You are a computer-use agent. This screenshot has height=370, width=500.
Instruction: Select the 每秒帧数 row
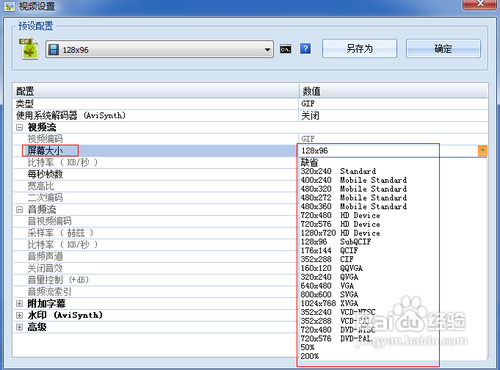[x=155, y=174]
